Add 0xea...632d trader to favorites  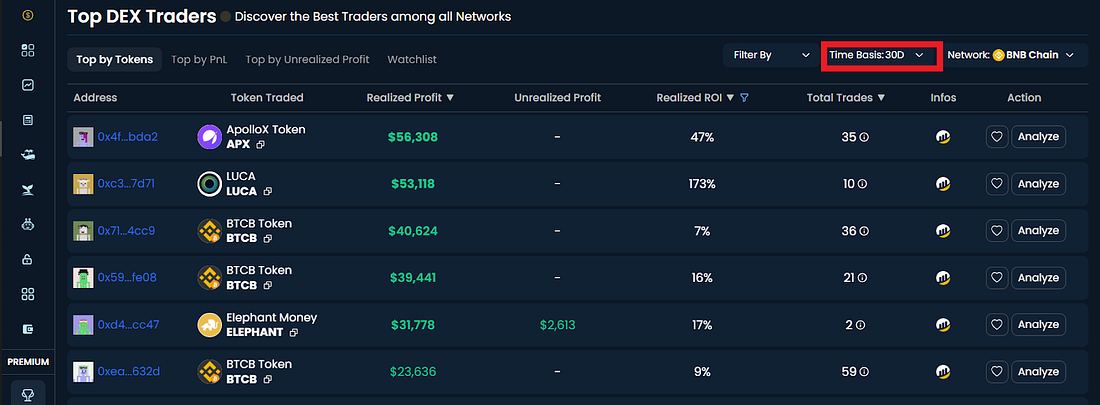[x=997, y=371]
